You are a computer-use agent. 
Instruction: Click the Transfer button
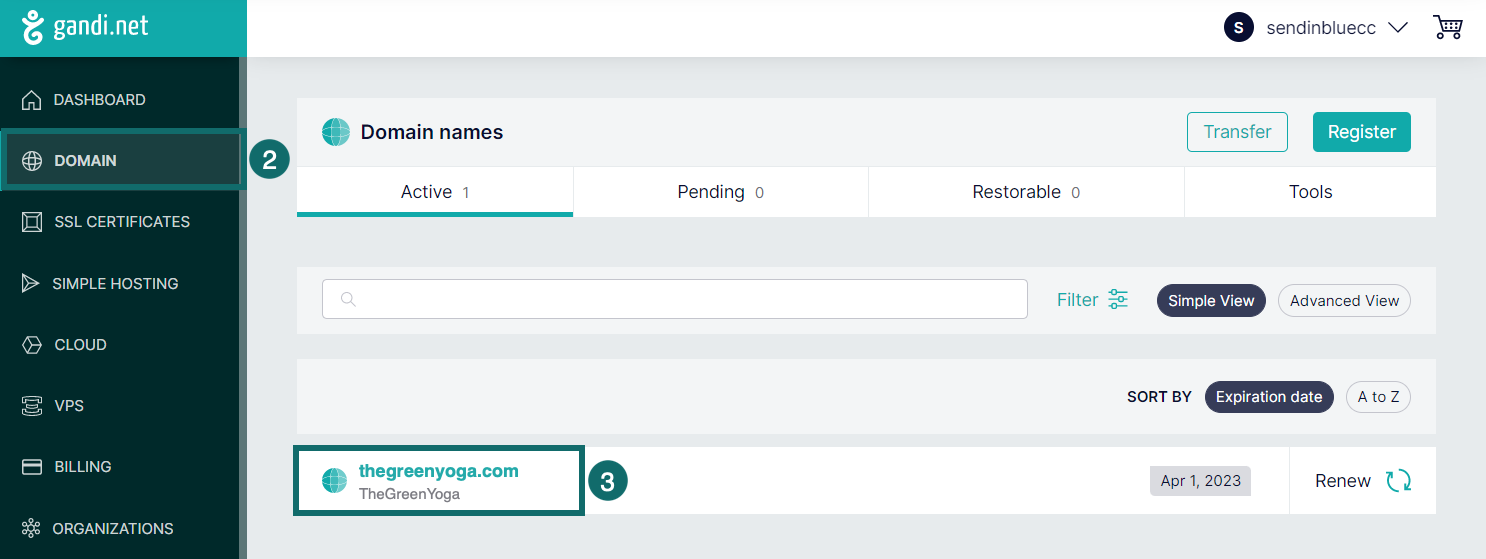click(1237, 132)
